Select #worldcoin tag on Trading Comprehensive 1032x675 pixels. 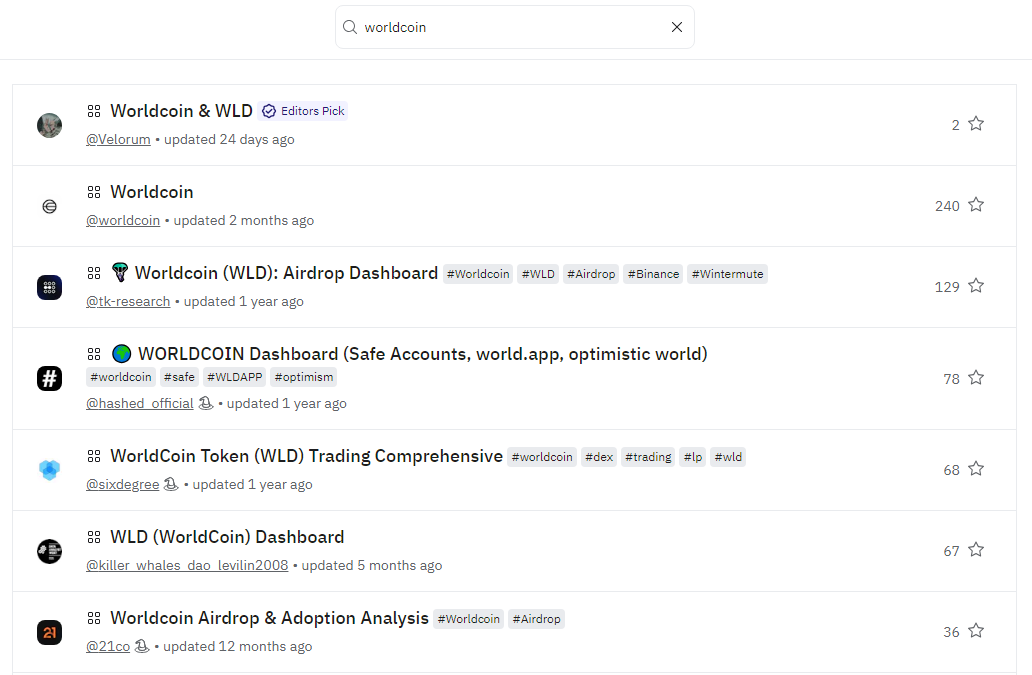tap(542, 457)
